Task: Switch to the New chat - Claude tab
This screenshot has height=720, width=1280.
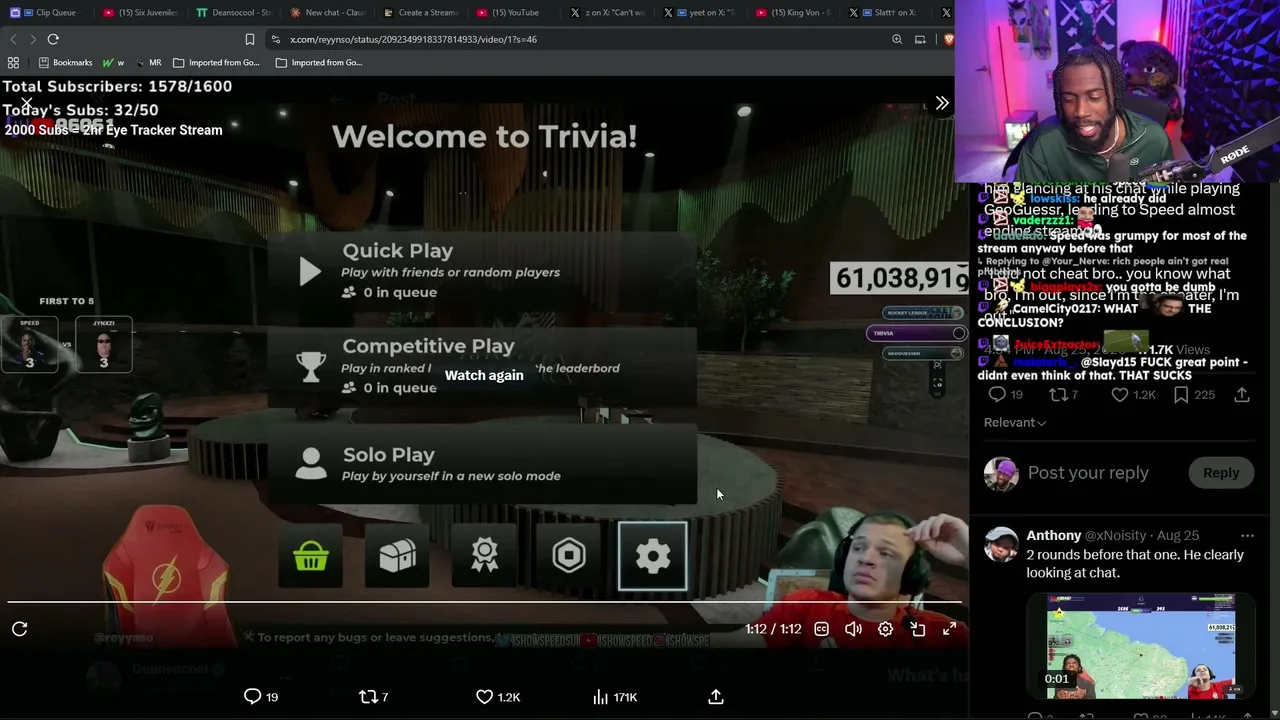Action: click(x=328, y=13)
